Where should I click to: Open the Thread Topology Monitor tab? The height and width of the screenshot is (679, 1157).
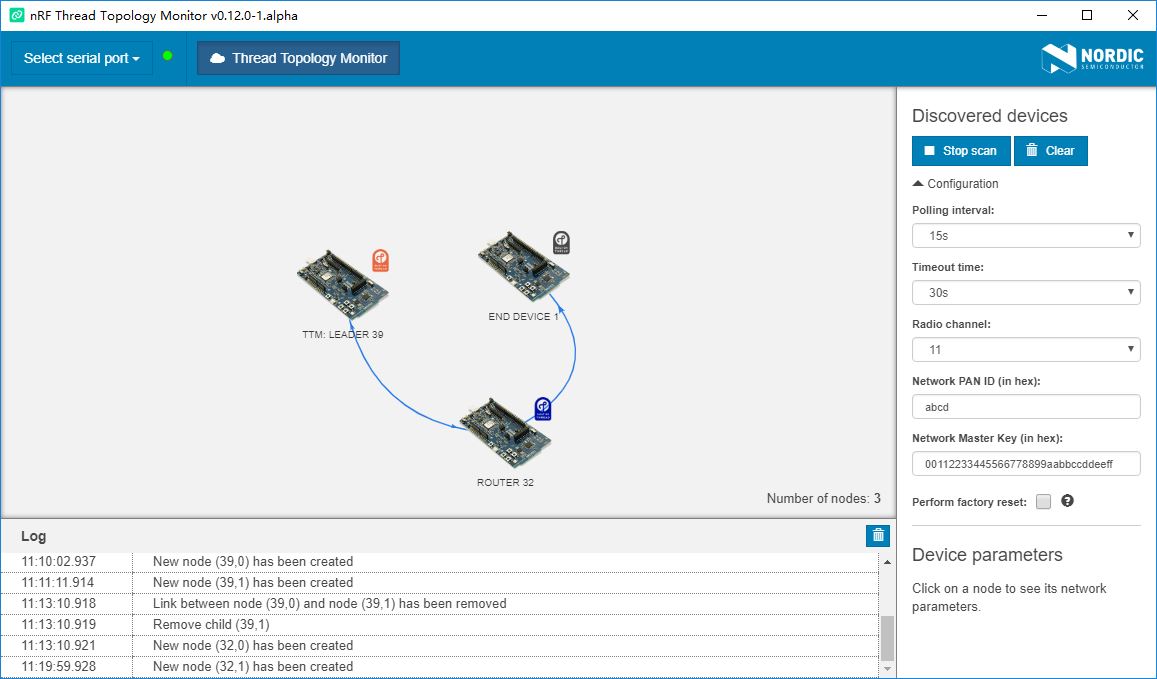[298, 58]
